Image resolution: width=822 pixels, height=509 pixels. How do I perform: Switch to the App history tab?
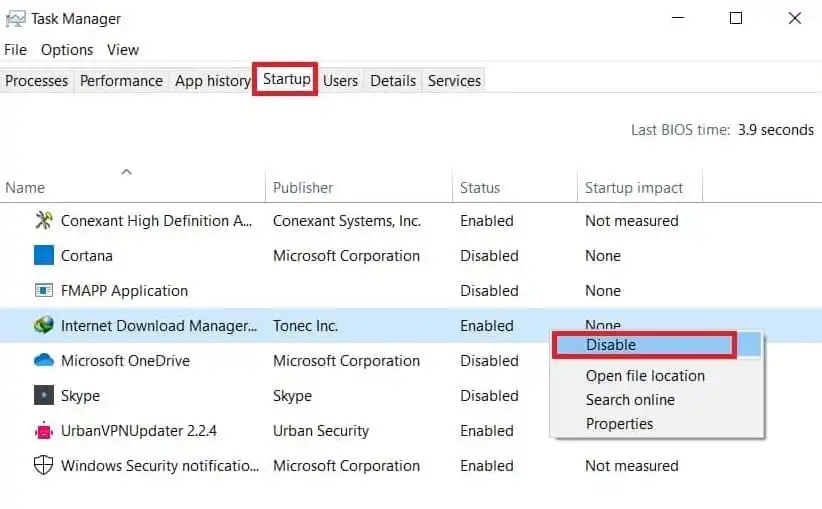pos(212,81)
